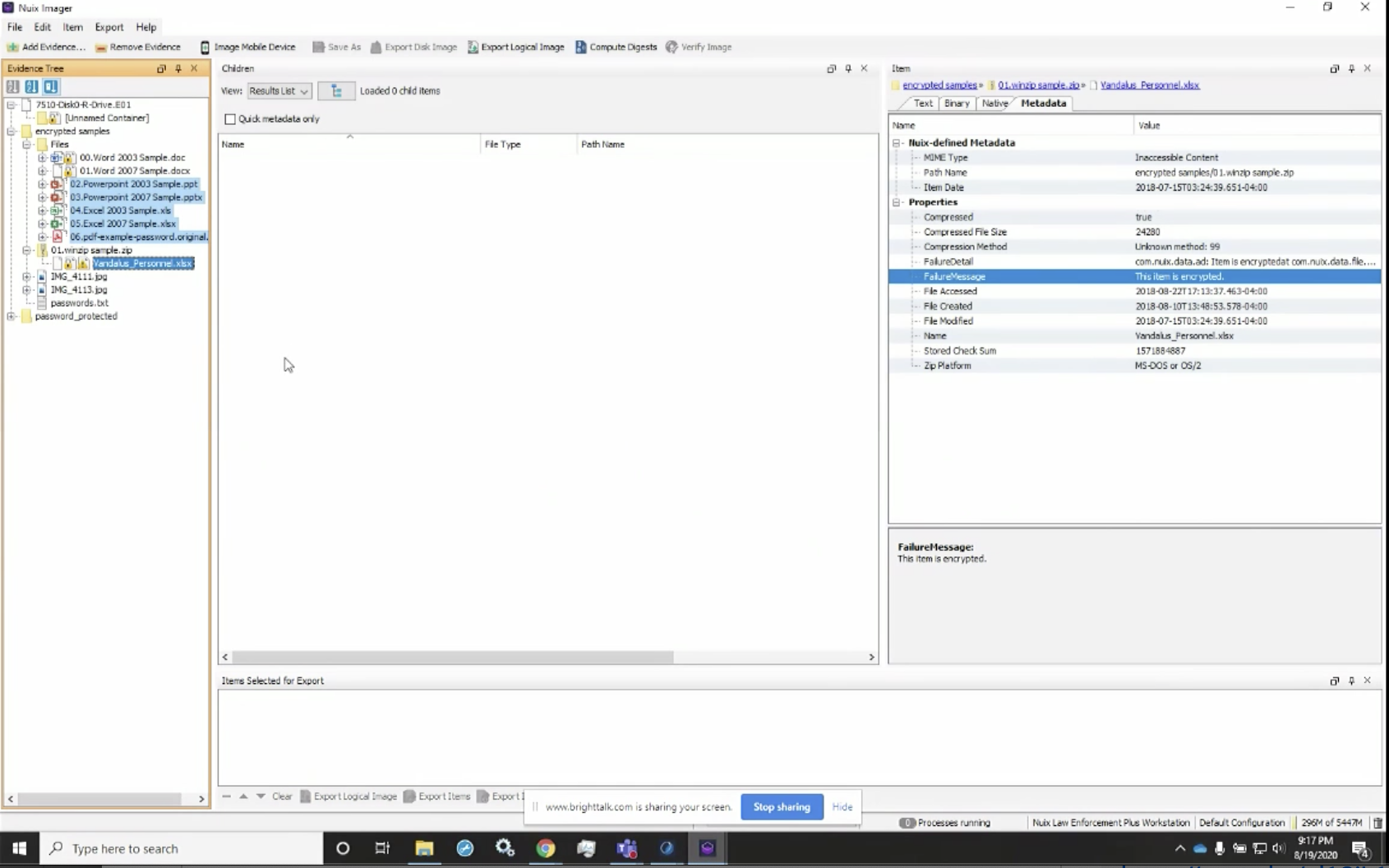The width and height of the screenshot is (1389, 868).
Task: Switch to the Binary tab
Action: pos(955,103)
